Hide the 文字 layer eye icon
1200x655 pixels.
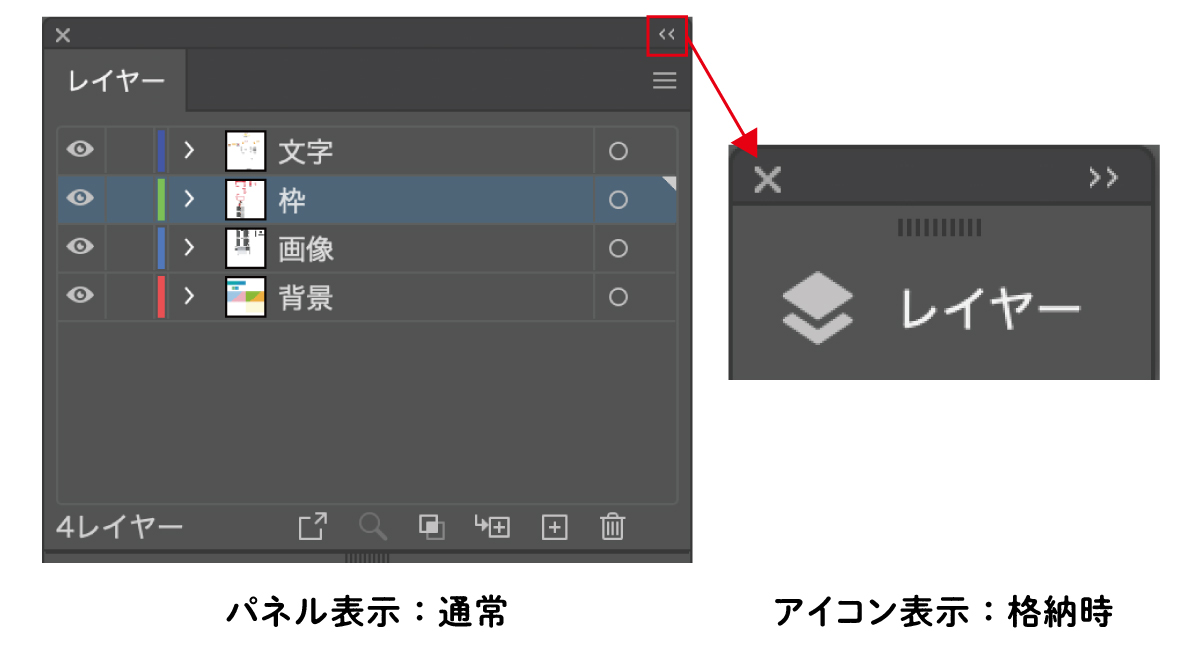(80, 150)
